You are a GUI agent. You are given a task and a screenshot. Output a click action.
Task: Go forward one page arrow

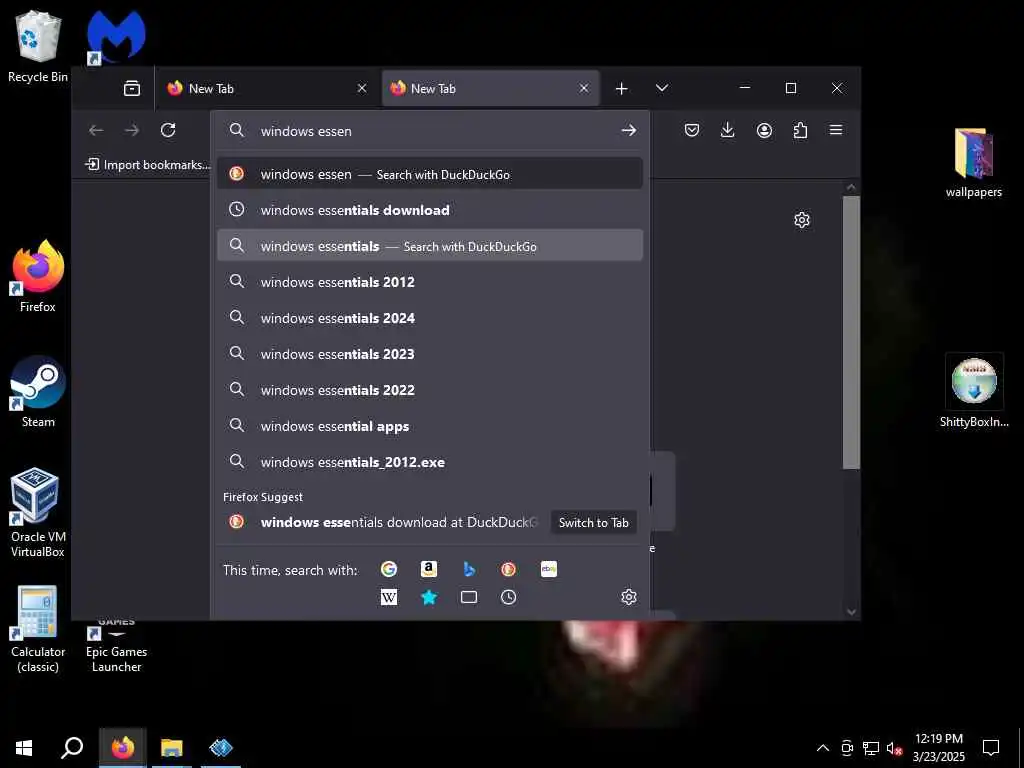coord(132,131)
